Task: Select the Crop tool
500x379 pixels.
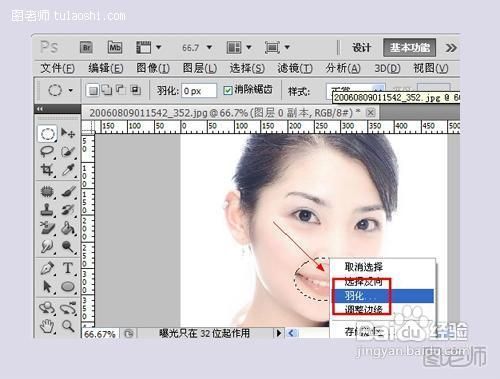Action: [47, 170]
